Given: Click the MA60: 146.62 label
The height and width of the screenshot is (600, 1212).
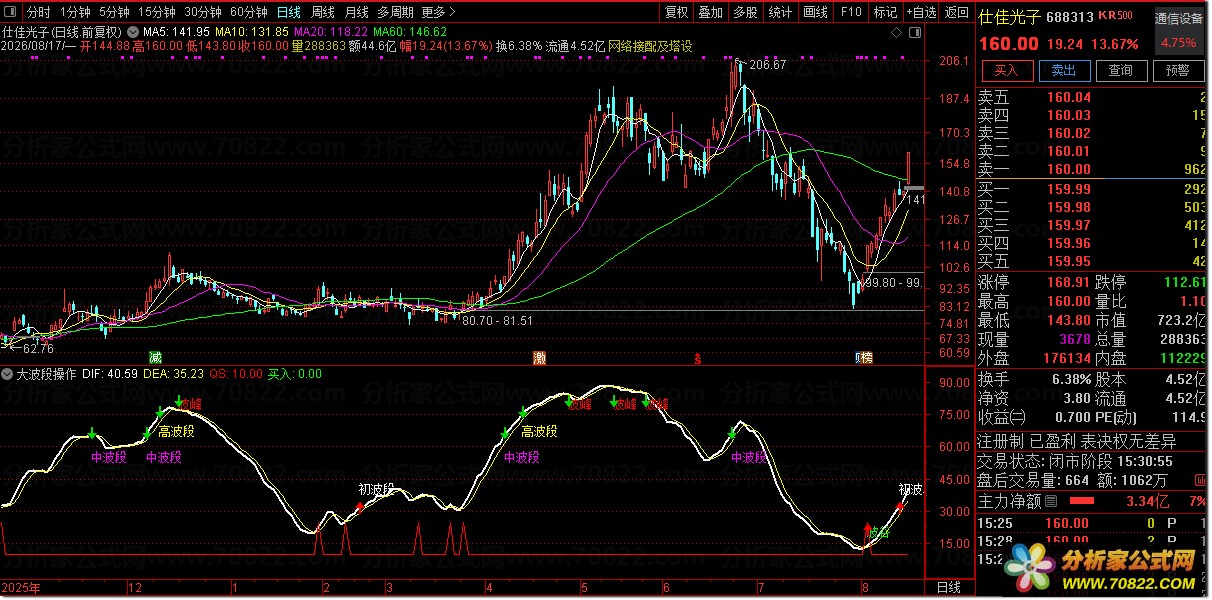Looking at the screenshot, I should tap(410, 32).
